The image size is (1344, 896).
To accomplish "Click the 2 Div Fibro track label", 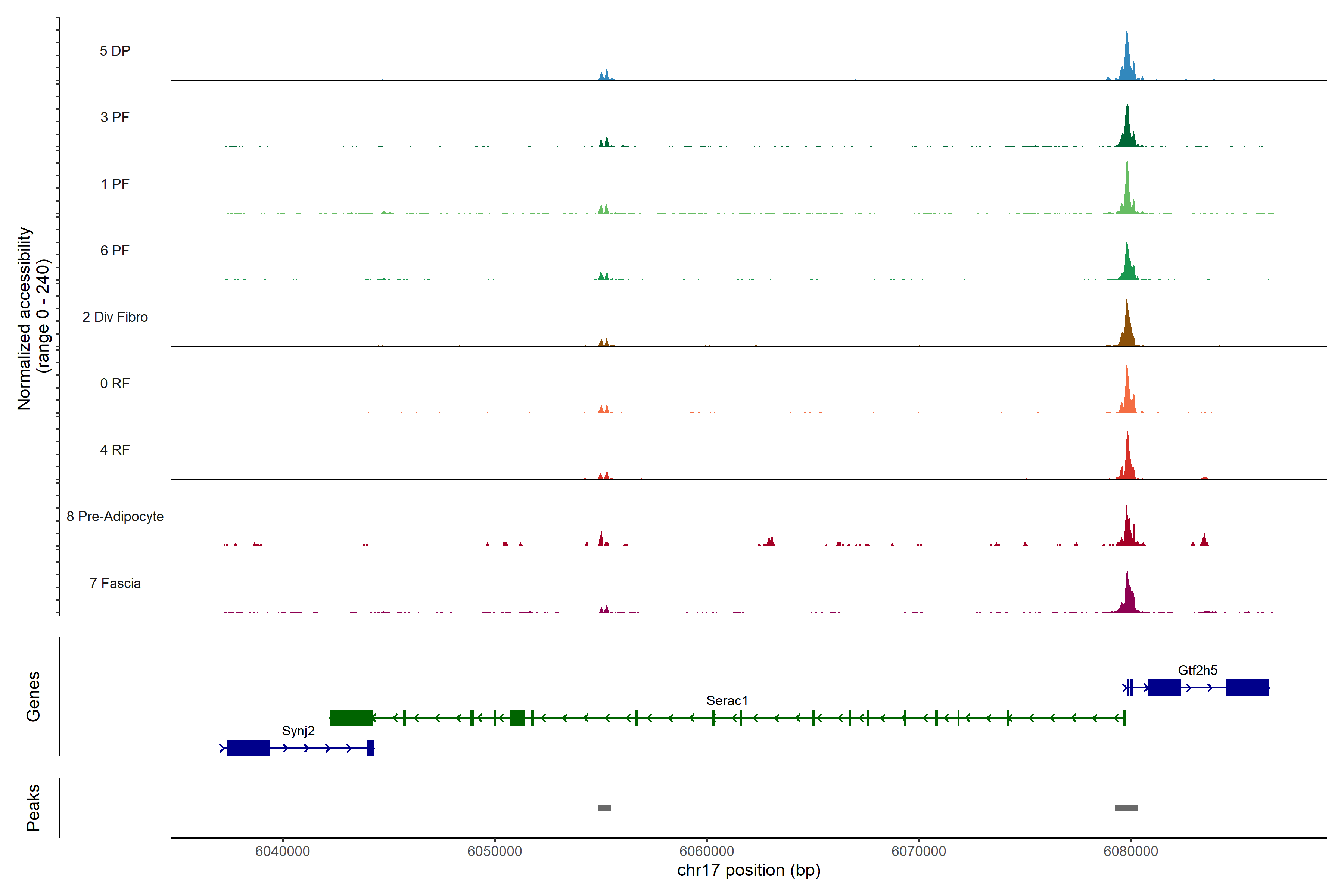I will tap(115, 317).
